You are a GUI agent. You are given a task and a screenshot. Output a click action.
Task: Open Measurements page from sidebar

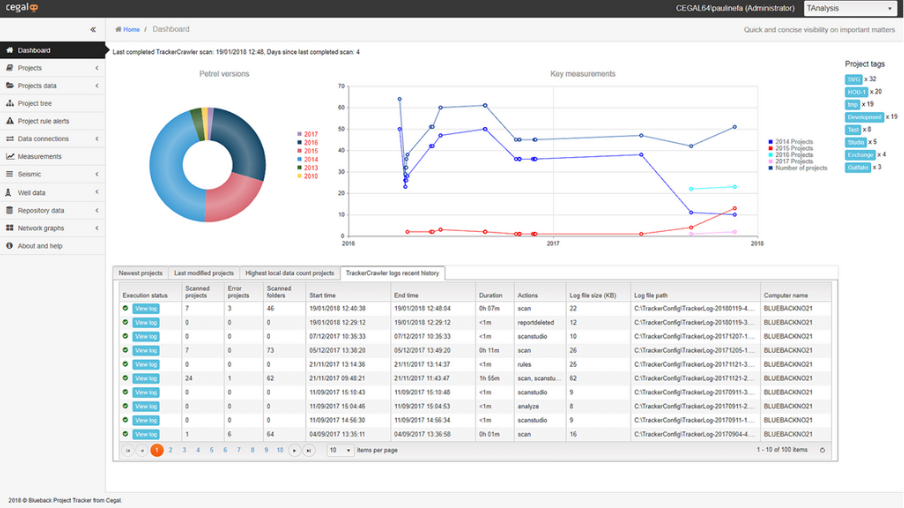(39, 156)
